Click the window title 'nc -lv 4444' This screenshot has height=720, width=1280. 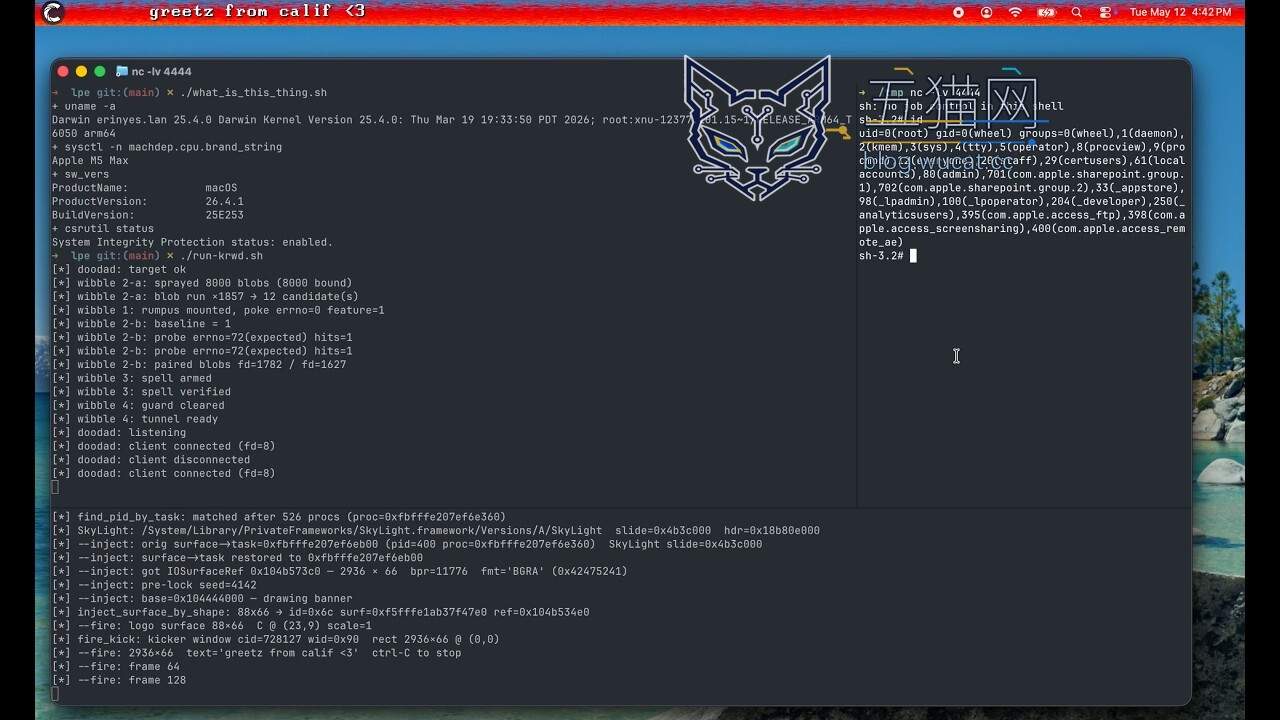coord(161,72)
